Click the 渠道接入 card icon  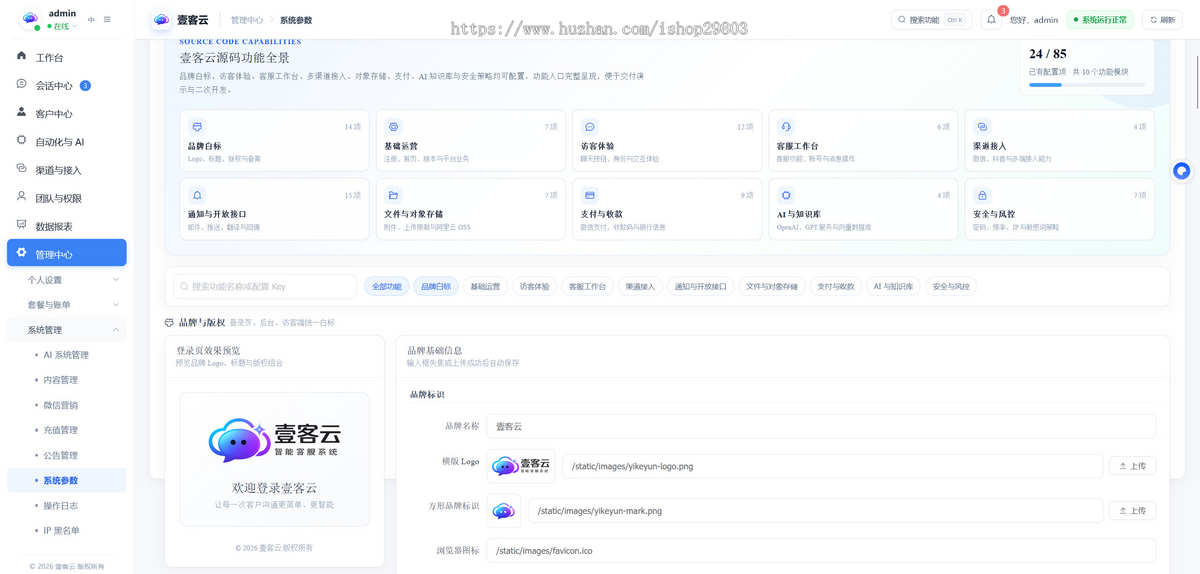pyautogui.click(x=982, y=127)
